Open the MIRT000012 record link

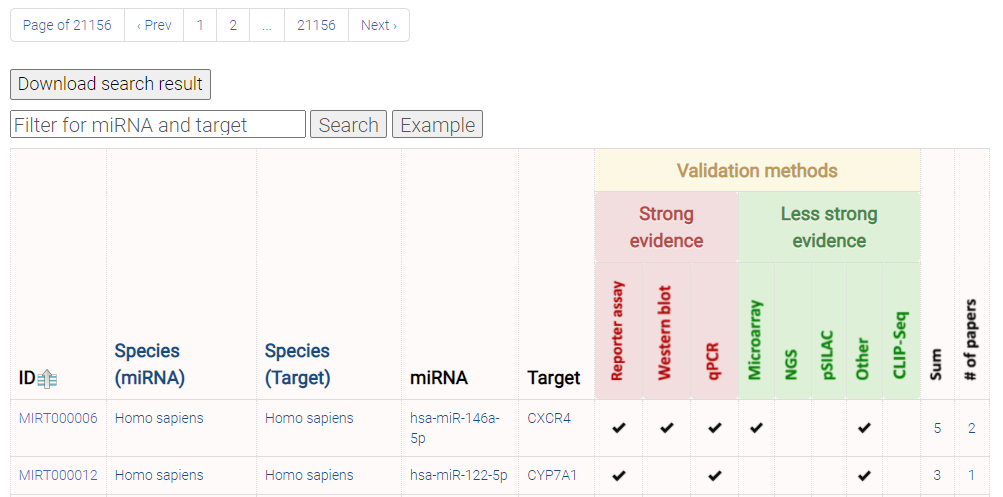tap(58, 475)
